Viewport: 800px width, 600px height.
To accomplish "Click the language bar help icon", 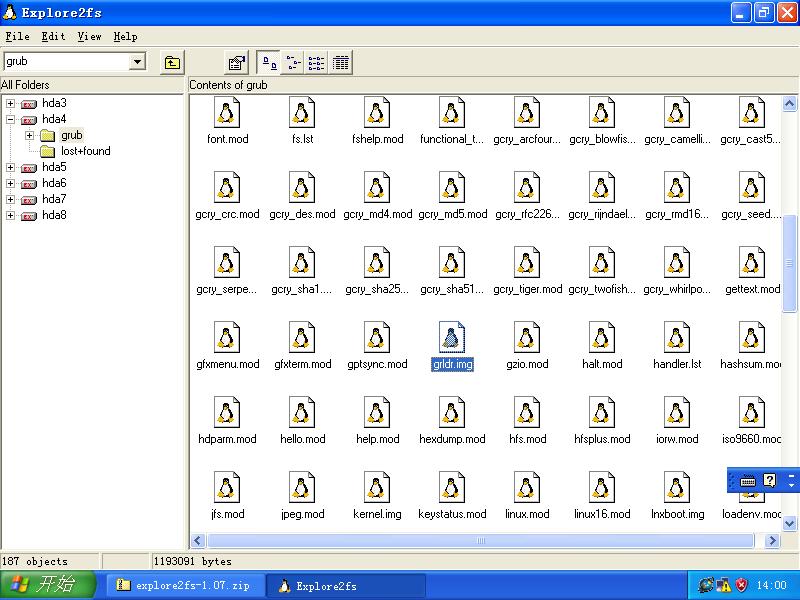I will (769, 480).
